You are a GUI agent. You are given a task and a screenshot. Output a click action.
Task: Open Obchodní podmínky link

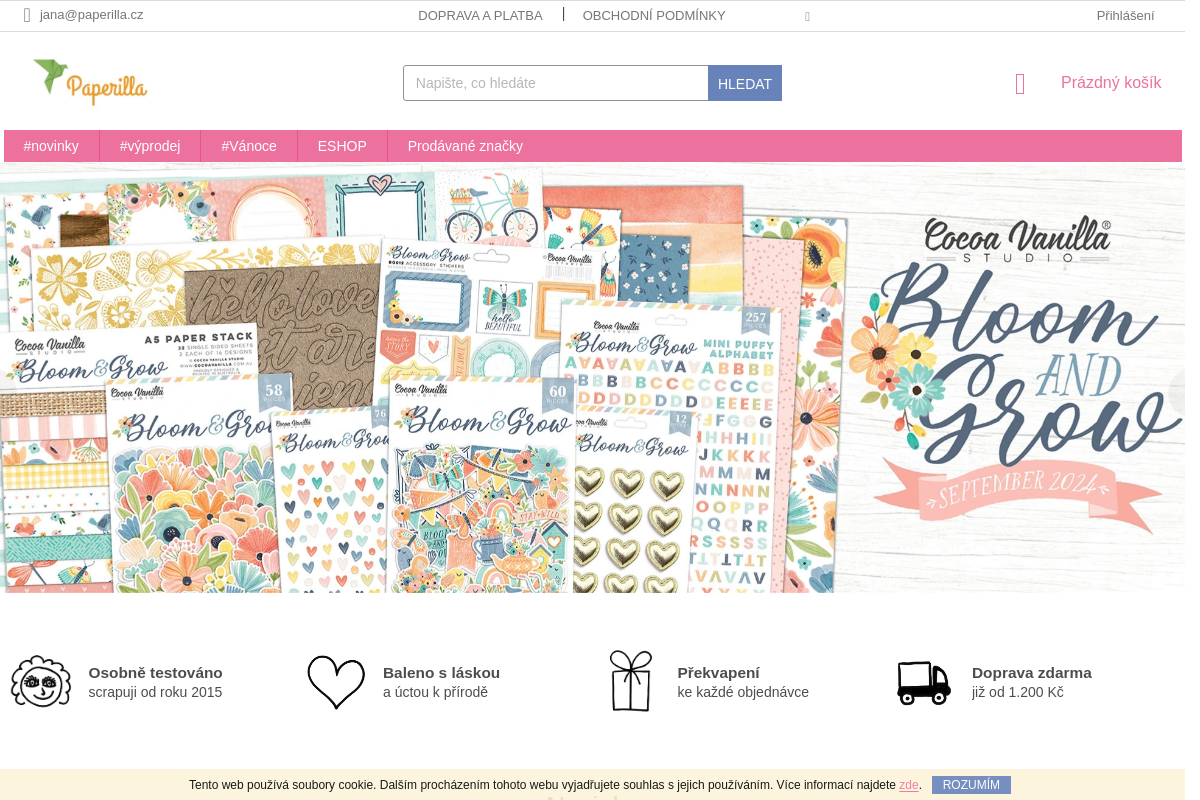click(x=654, y=15)
